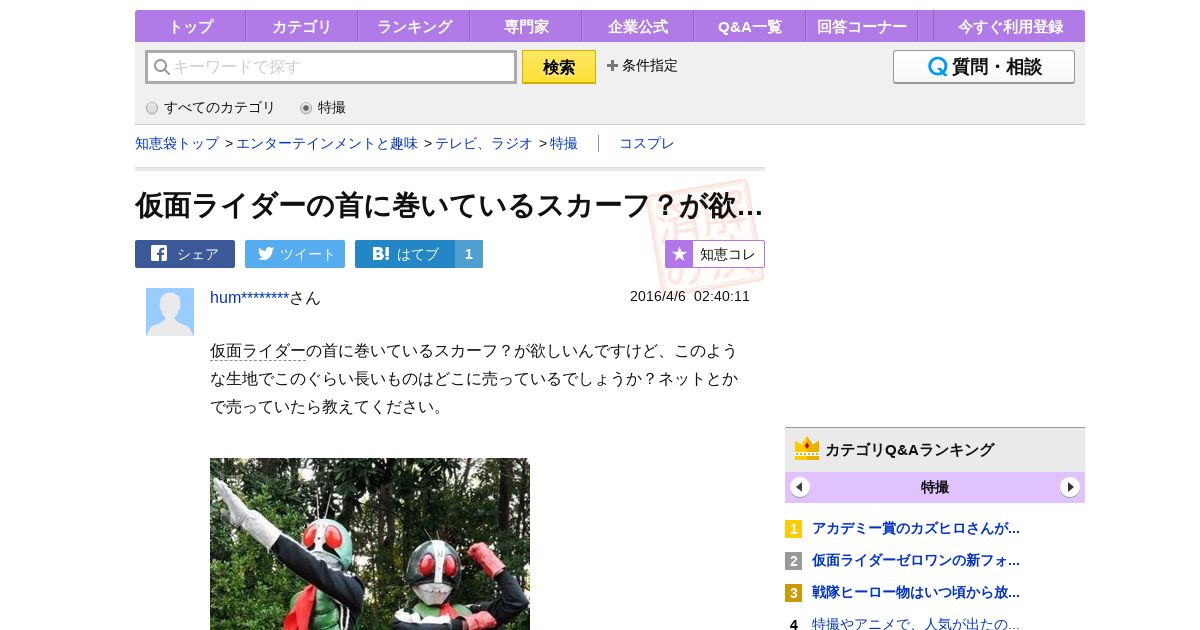This screenshot has width=1200, height=630.
Task: Share on Facebook with シェア button
Action: coord(185,254)
